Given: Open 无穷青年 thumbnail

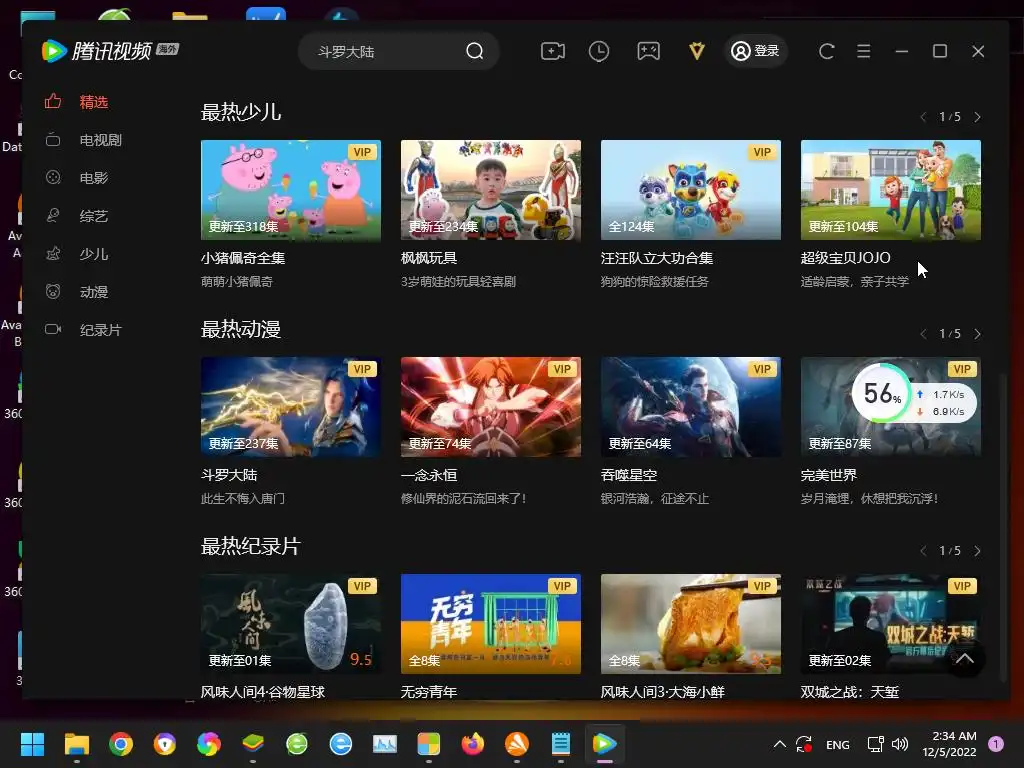Looking at the screenshot, I should click(490, 624).
